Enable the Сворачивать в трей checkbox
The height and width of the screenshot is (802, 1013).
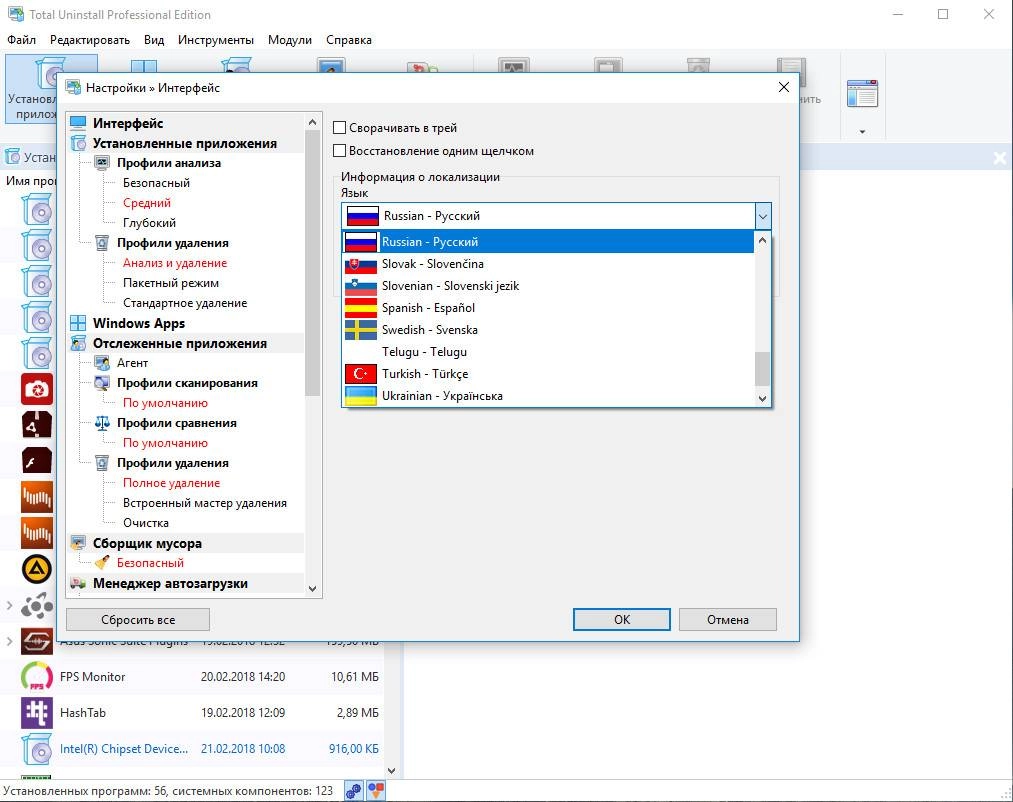point(339,128)
